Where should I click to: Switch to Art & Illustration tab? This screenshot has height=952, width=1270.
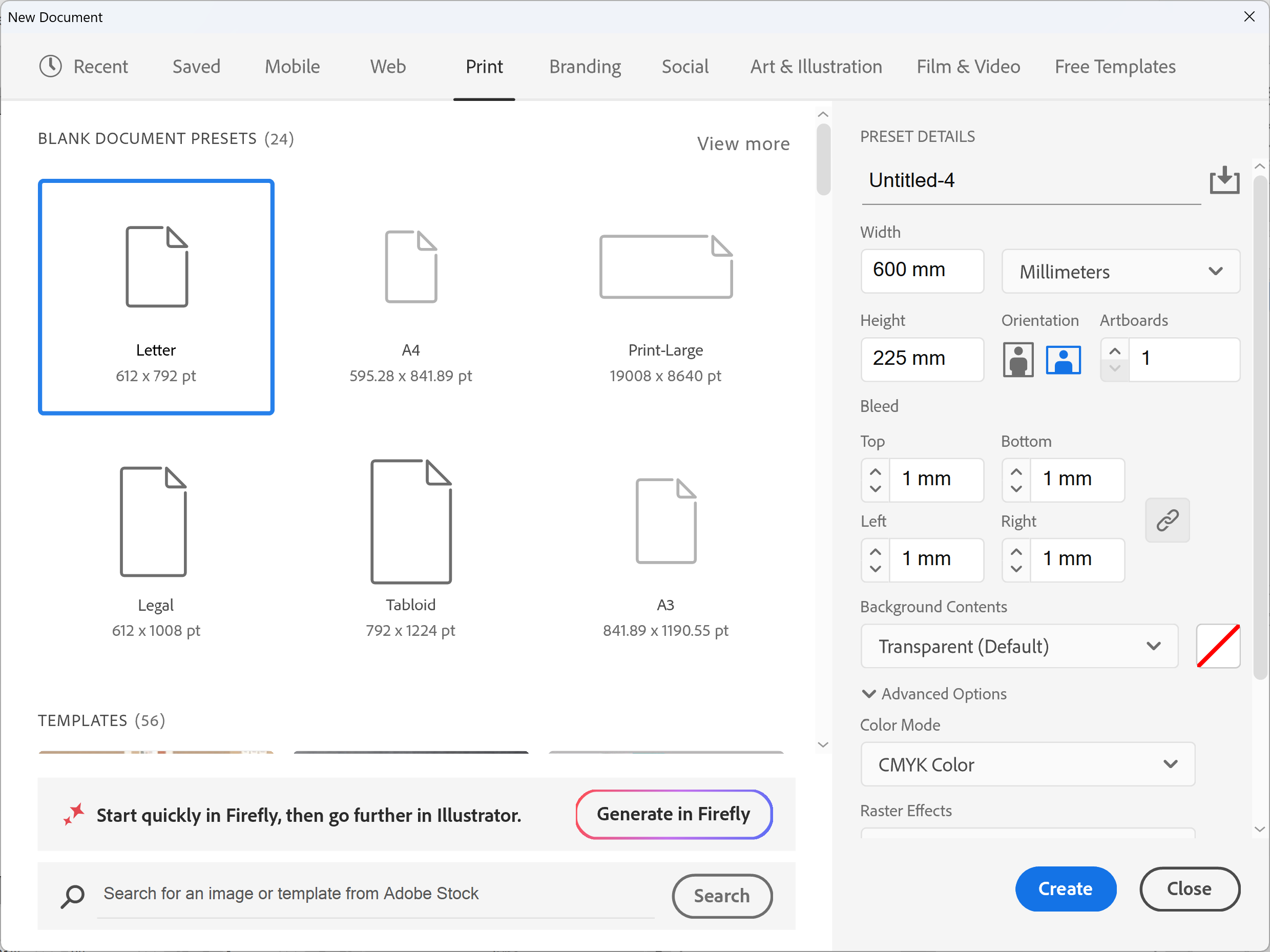pos(816,67)
